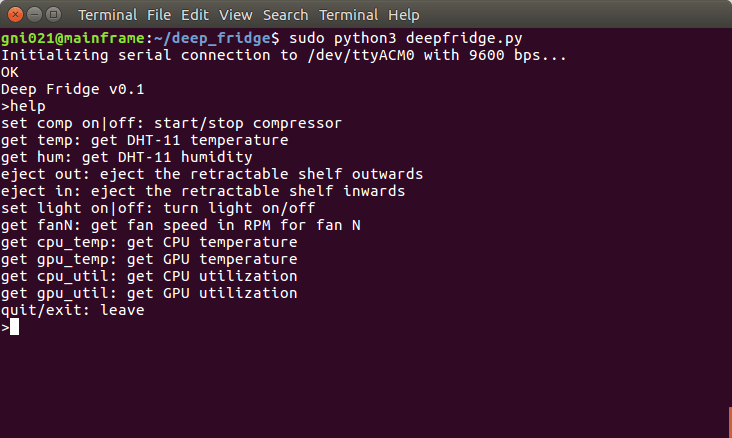Click the cursor block at the bottom prompt
Viewport: 732px width, 438px height.
[x=14, y=327]
